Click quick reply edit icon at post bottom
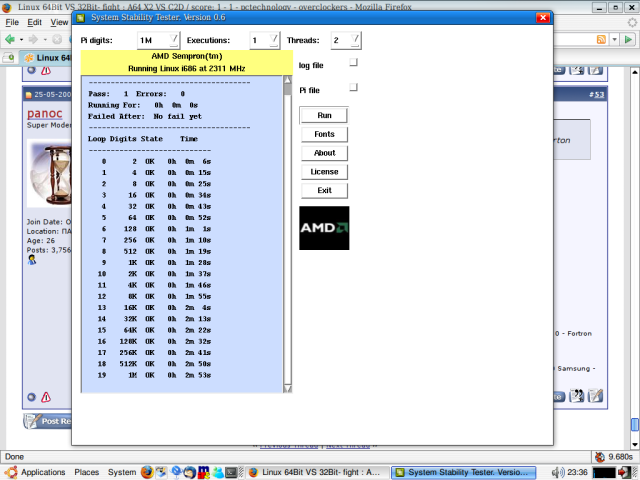Viewport: 640px width, 480px height. (x=596, y=396)
